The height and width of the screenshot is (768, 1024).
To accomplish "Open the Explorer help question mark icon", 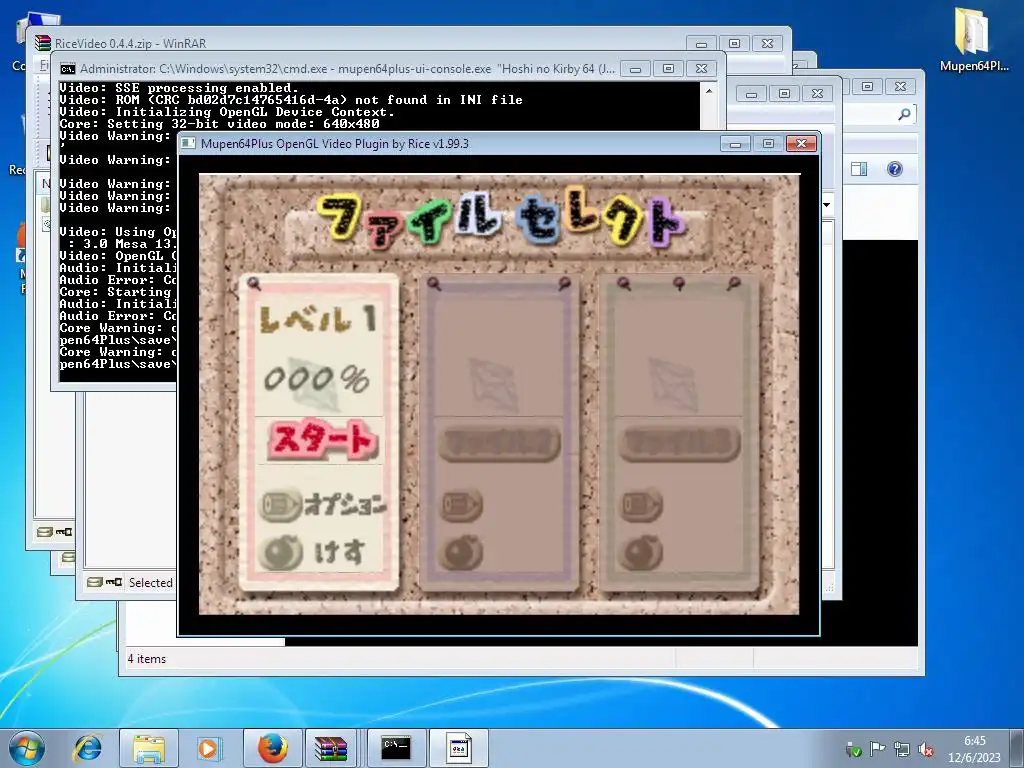I will (x=895, y=169).
